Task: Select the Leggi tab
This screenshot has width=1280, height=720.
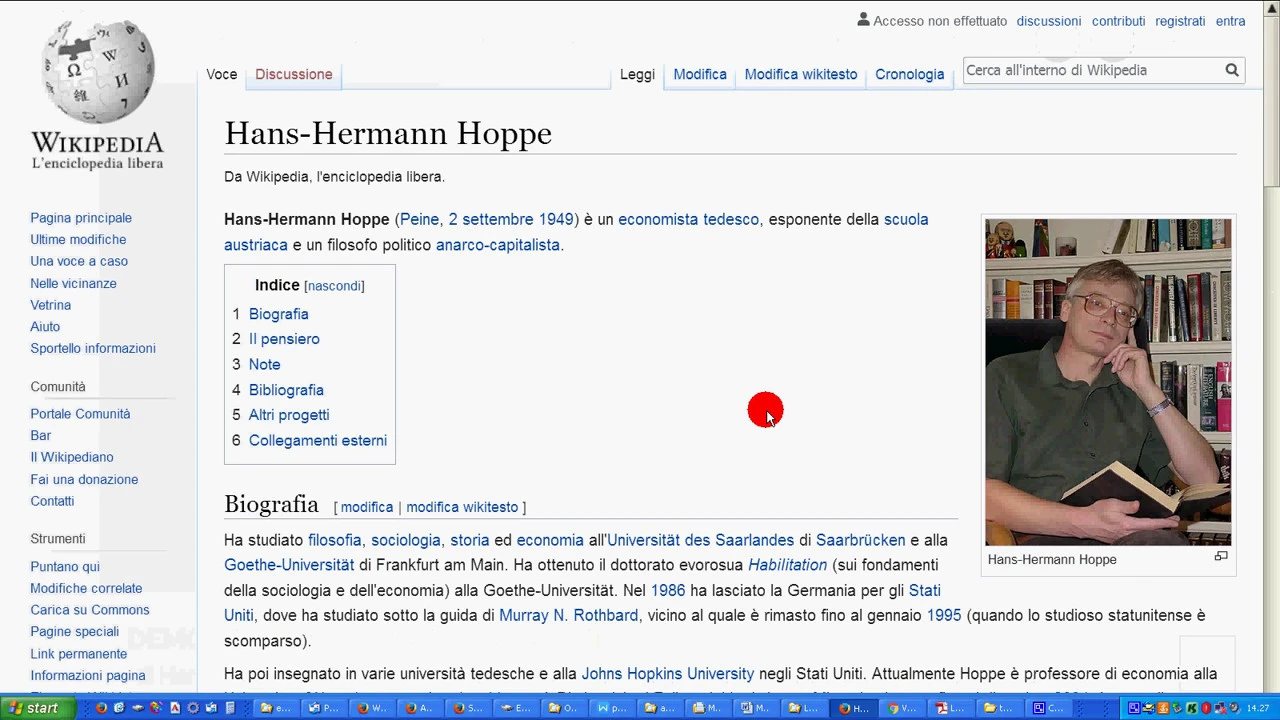Action: (637, 74)
